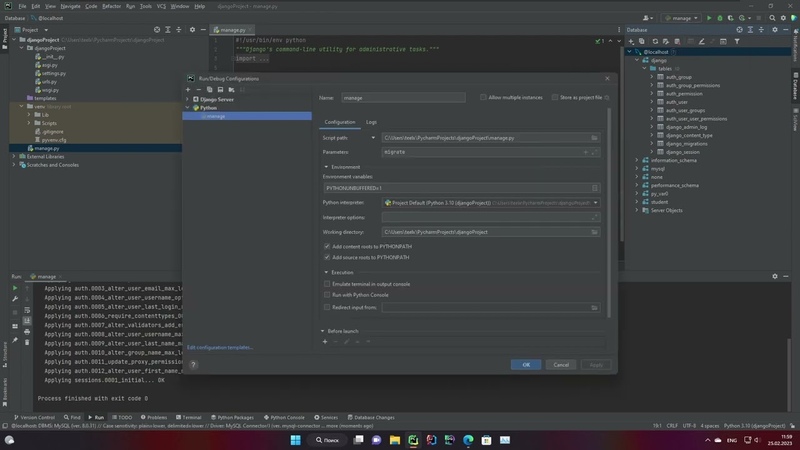Viewport: 800px width, 450px height.
Task: Collapse the Execution section
Action: click(x=326, y=272)
